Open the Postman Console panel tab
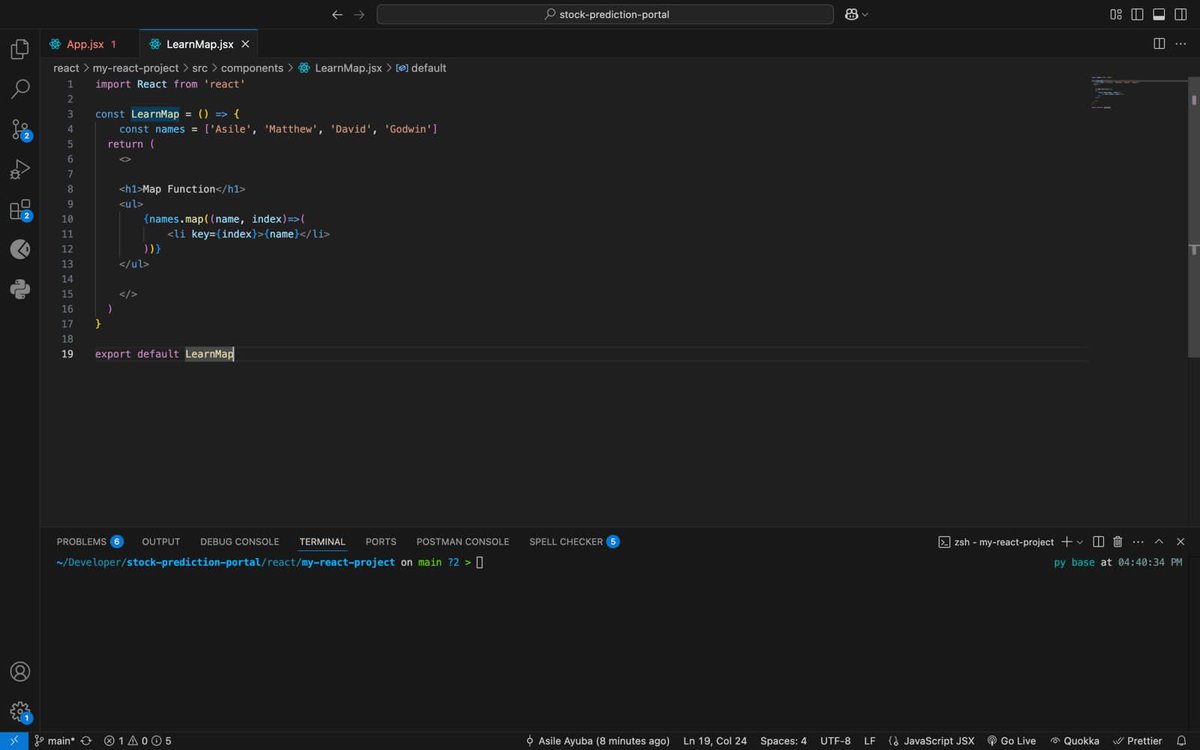This screenshot has height=750, width=1200. tap(463, 542)
